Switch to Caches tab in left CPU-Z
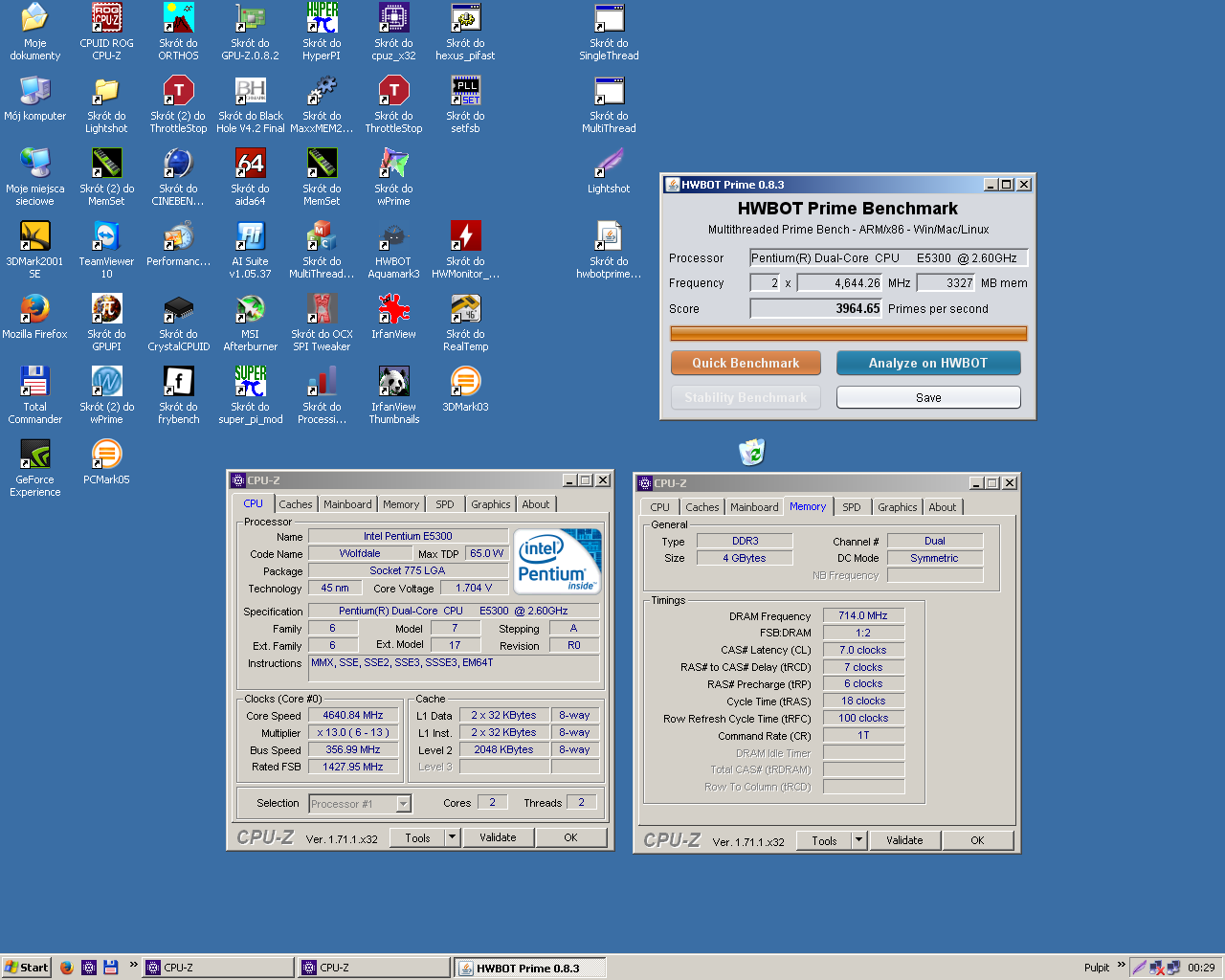The height and width of the screenshot is (980, 1225). pos(296,504)
